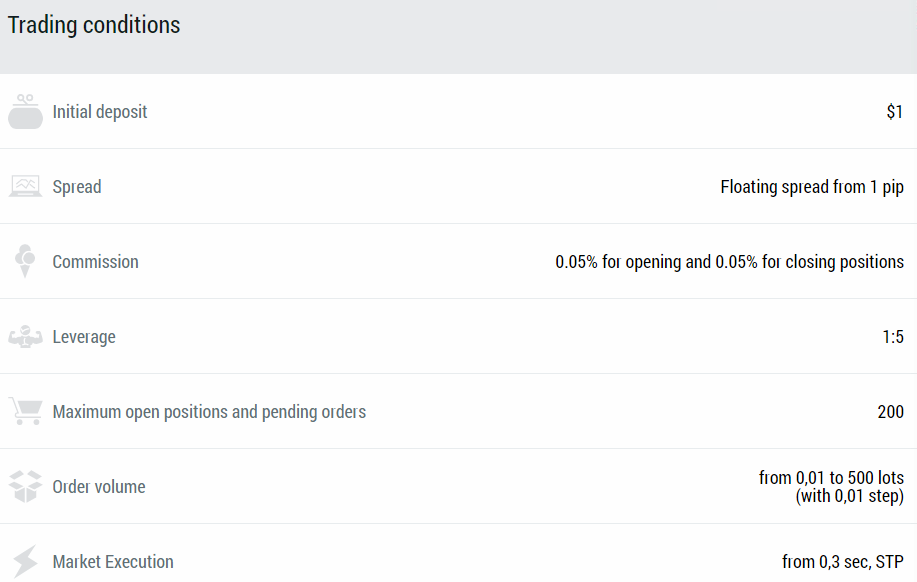Click the $1 initial deposit value

coord(895,112)
